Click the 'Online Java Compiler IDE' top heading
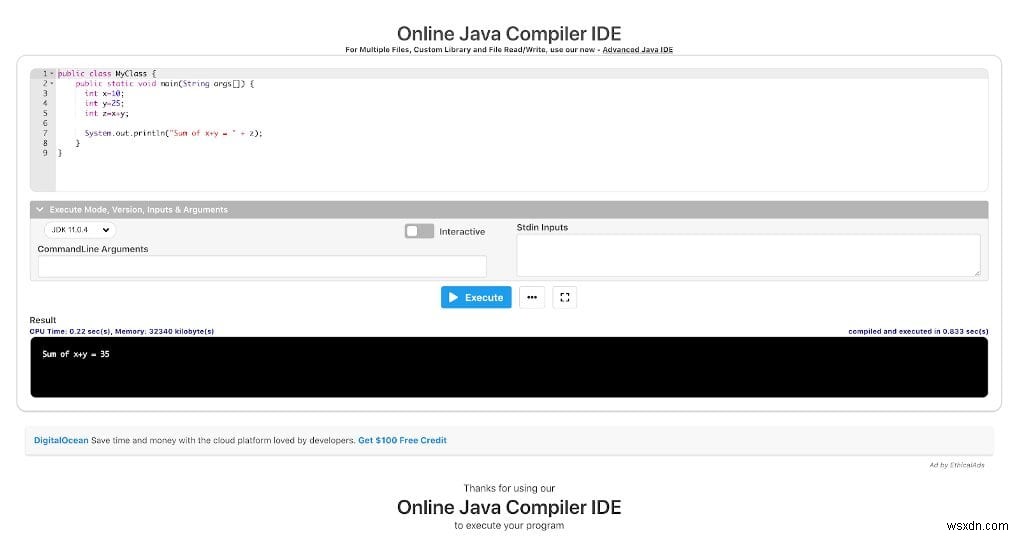 click(x=509, y=34)
